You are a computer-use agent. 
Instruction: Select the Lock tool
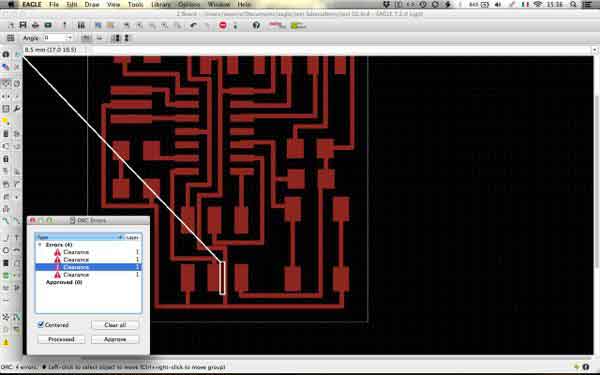click(x=6, y=159)
